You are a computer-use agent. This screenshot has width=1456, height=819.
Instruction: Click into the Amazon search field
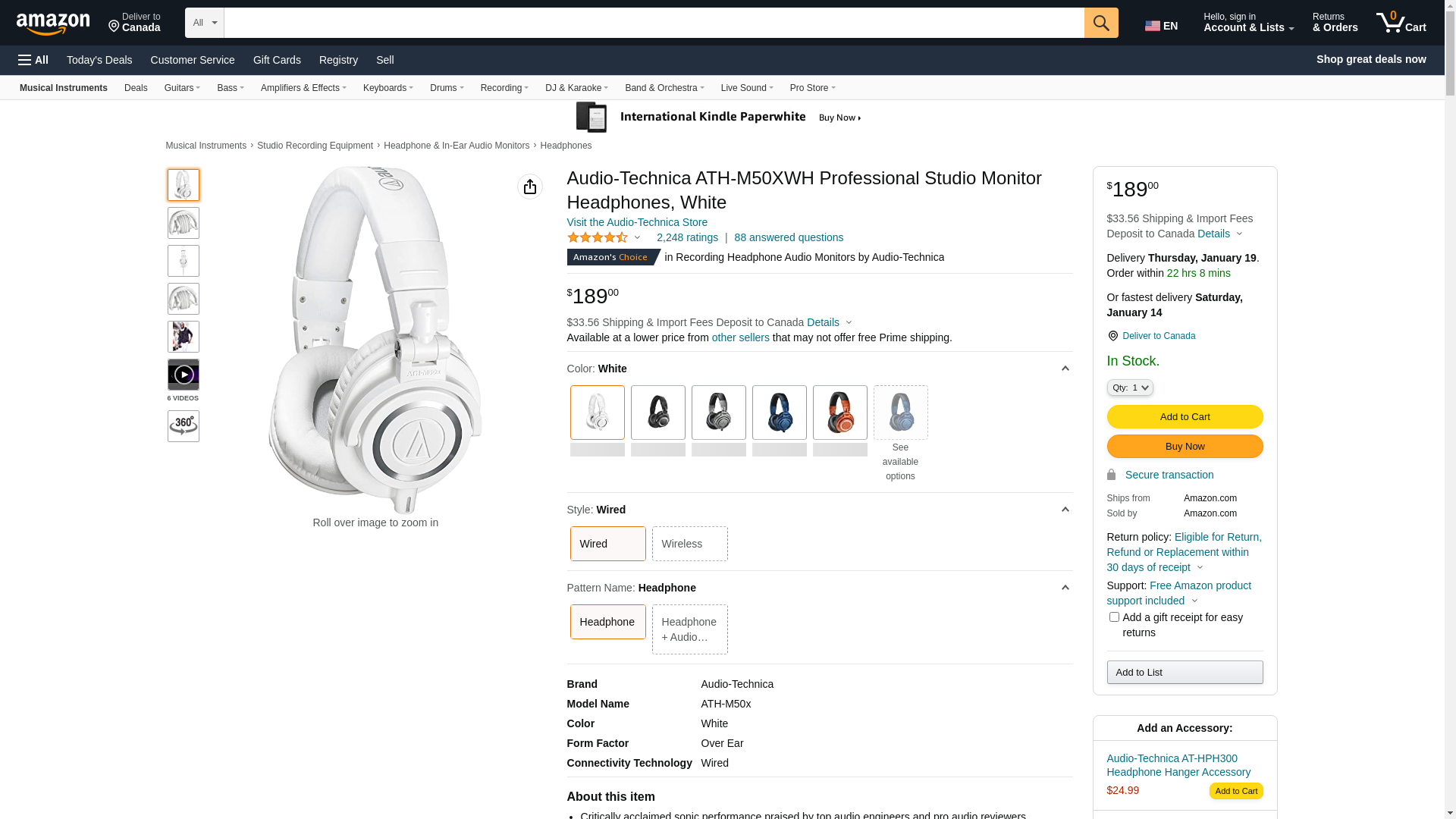coord(654,23)
